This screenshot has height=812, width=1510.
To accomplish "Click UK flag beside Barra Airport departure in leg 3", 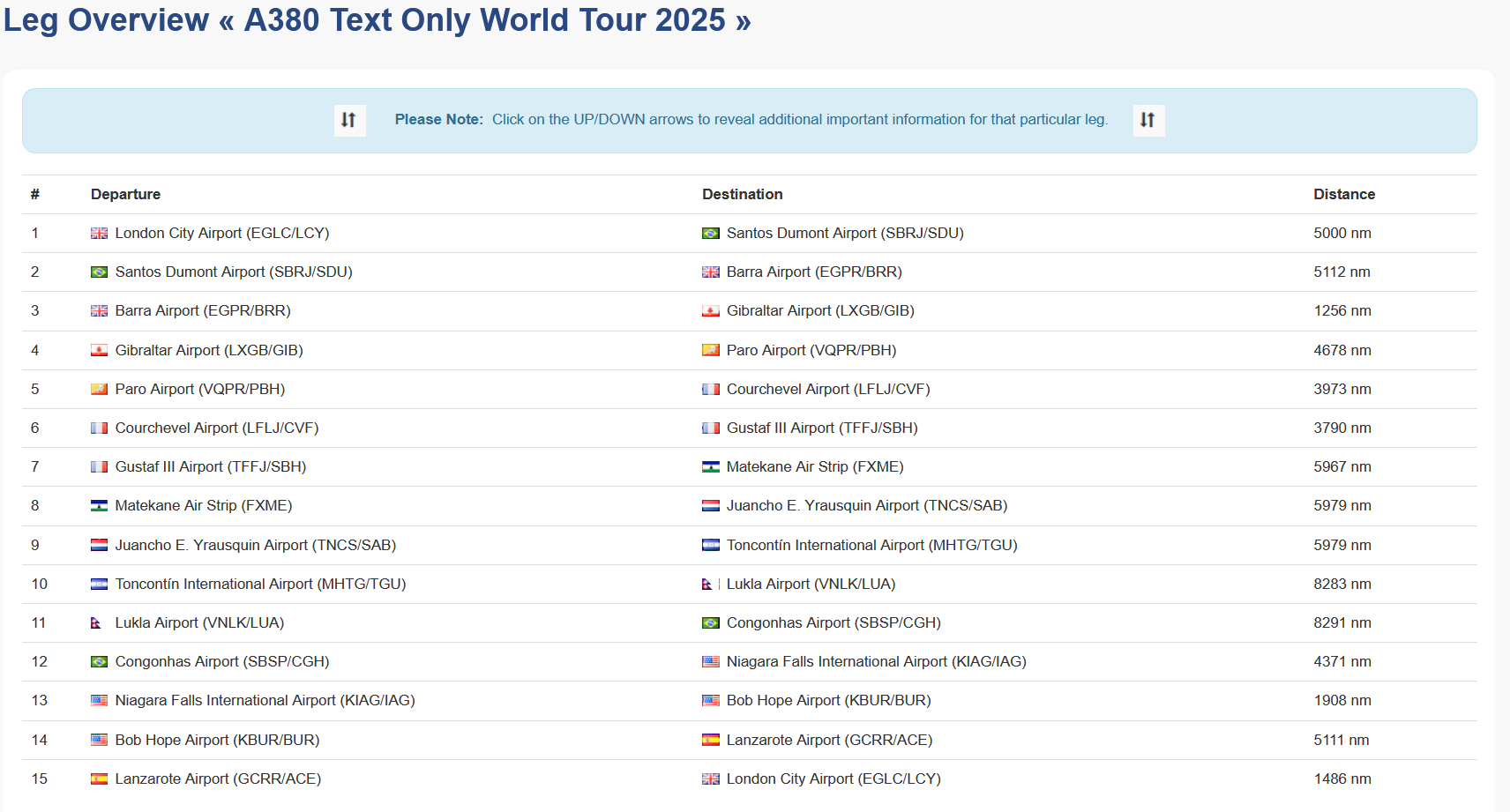I will point(100,311).
